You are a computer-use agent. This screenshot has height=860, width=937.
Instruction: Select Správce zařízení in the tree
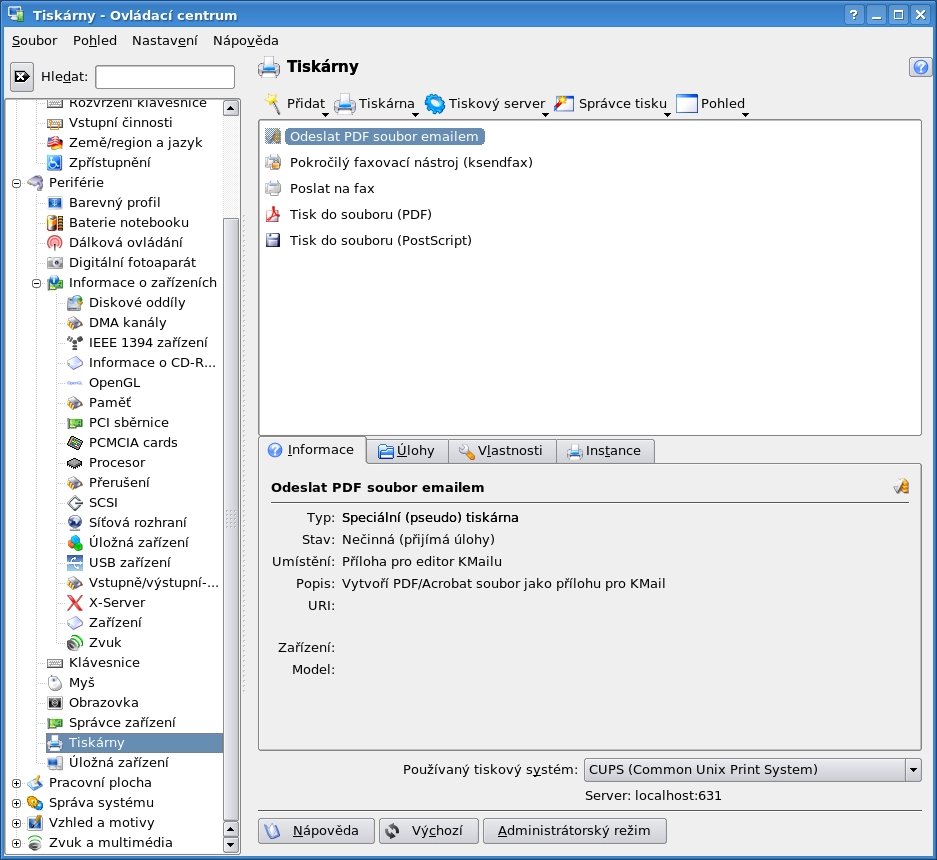tap(122, 723)
